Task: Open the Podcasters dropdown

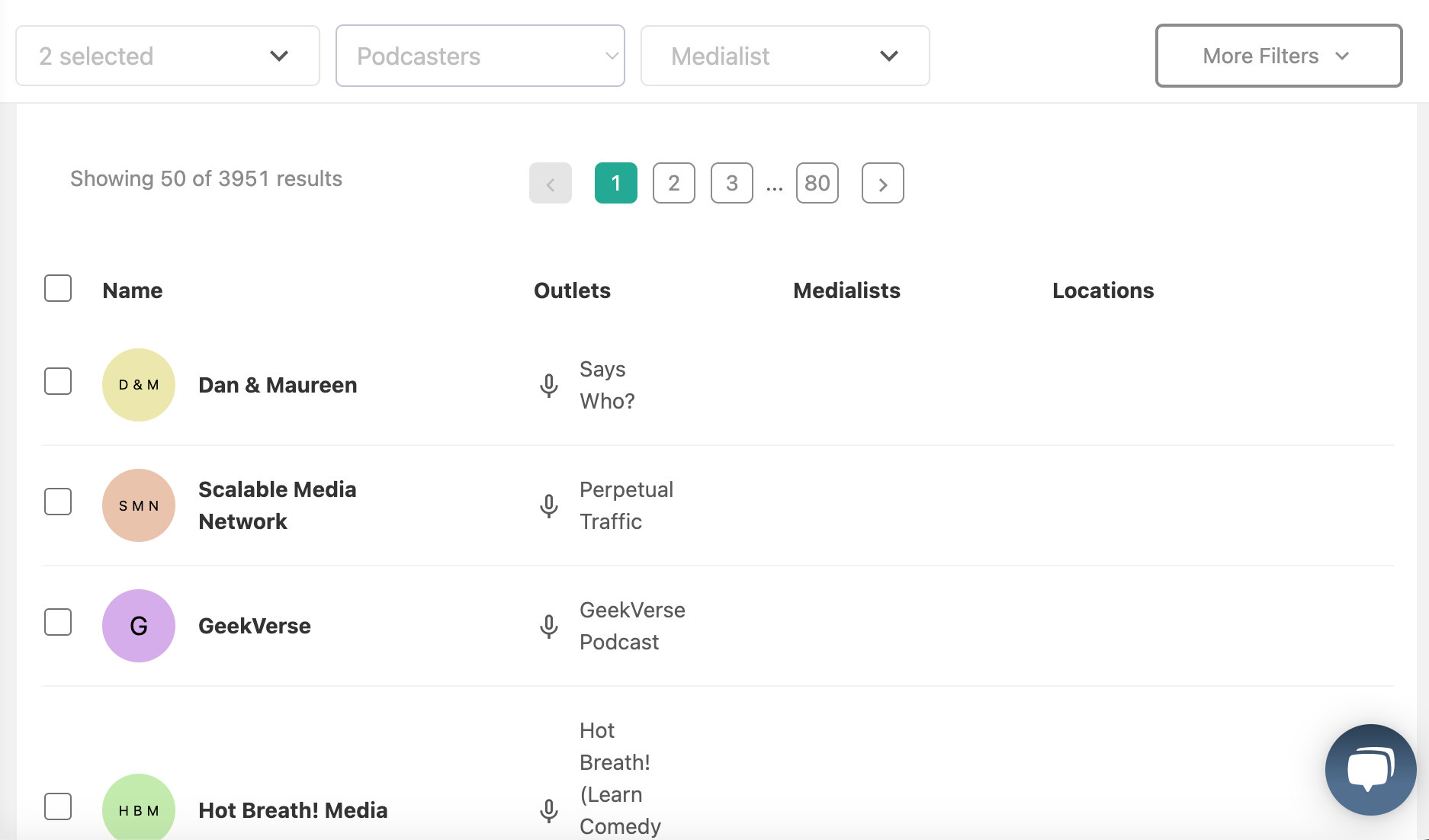Action: pyautogui.click(x=480, y=56)
